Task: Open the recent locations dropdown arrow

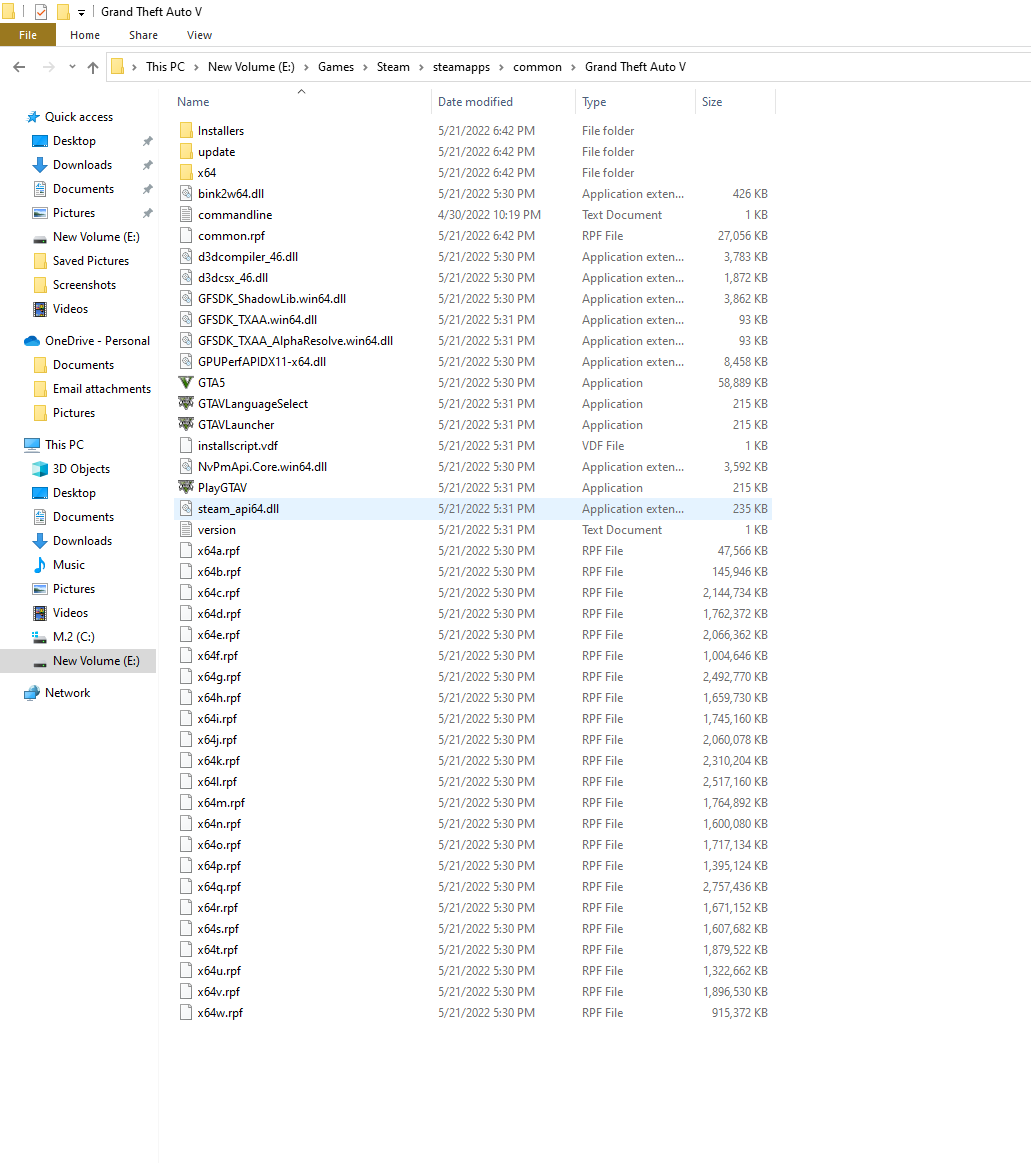Action: (x=72, y=67)
